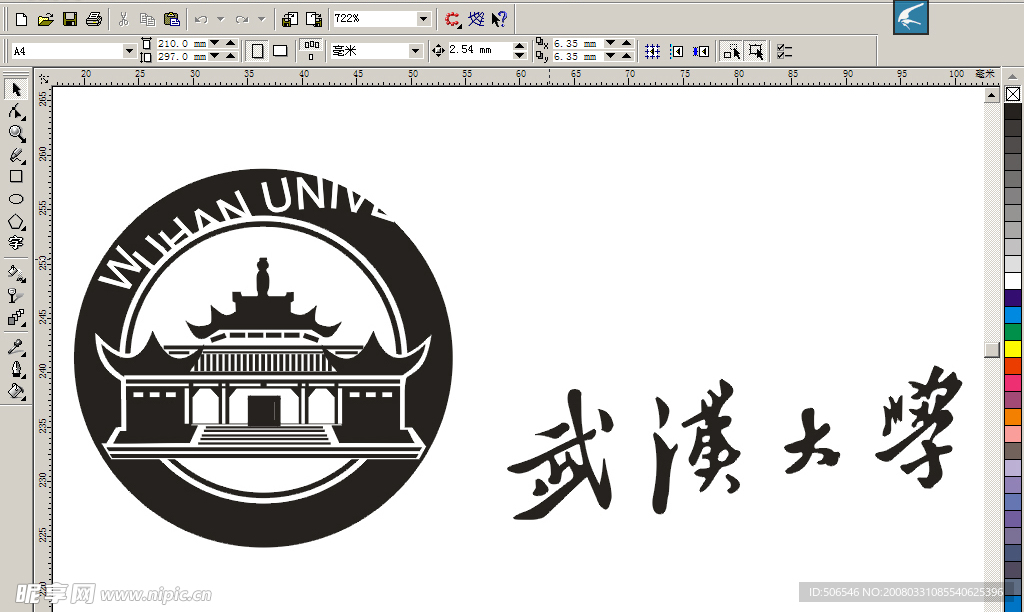Viewport: 1024px width, 612px height.
Task: Click the nudge offset 2.54 mm field
Action: click(481, 50)
